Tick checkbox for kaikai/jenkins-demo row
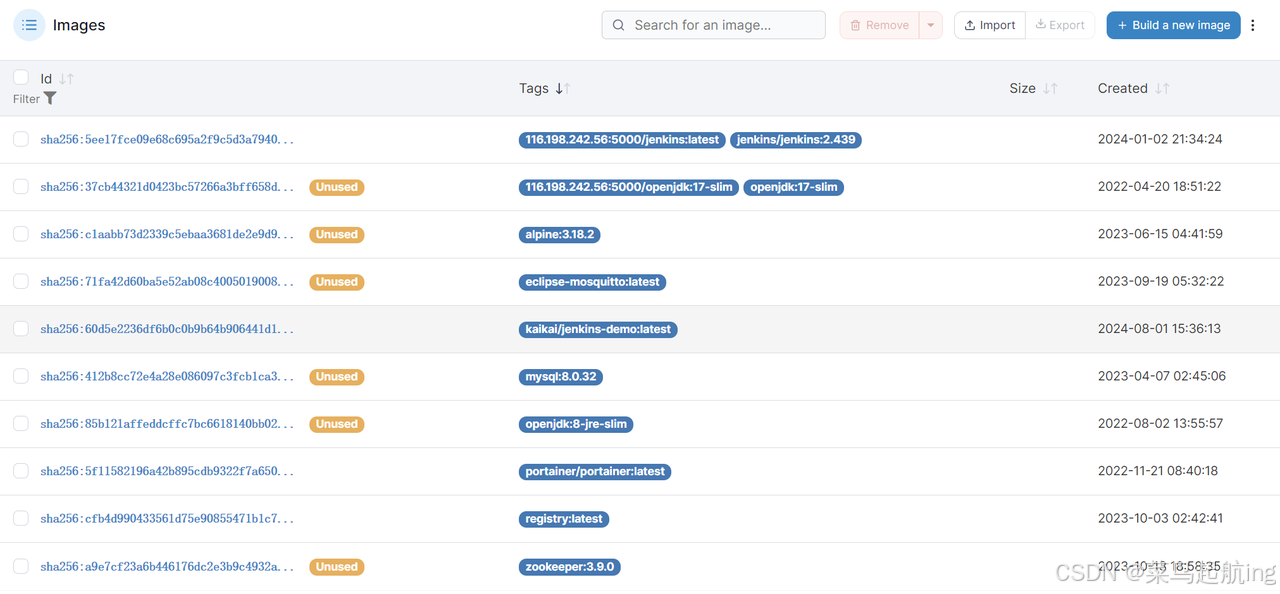Image resolution: width=1280 pixels, height=594 pixels. pyautogui.click(x=21, y=328)
